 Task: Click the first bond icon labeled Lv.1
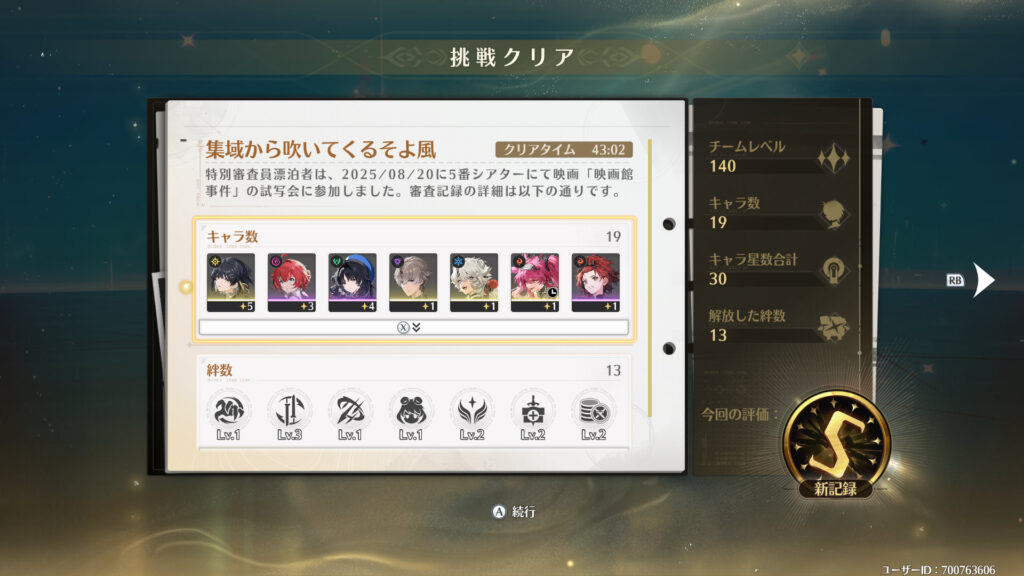point(229,415)
